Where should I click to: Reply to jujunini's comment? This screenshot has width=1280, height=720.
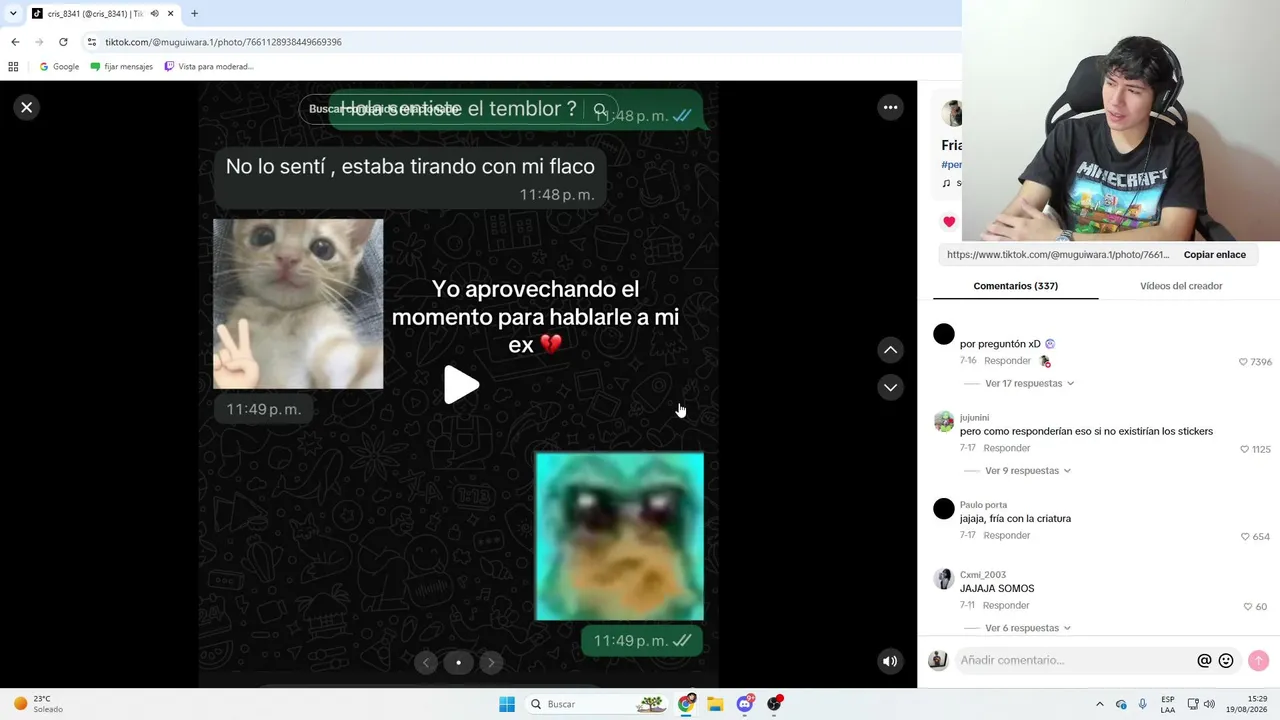1007,448
